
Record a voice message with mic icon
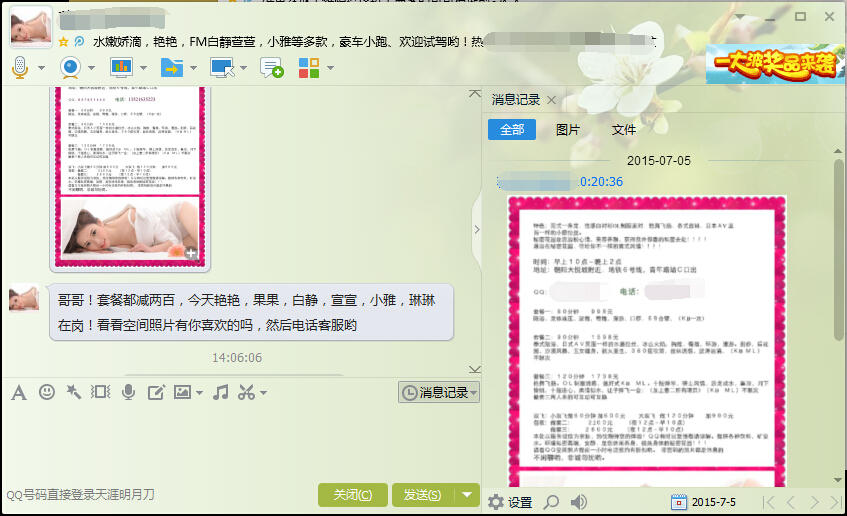(x=129, y=392)
